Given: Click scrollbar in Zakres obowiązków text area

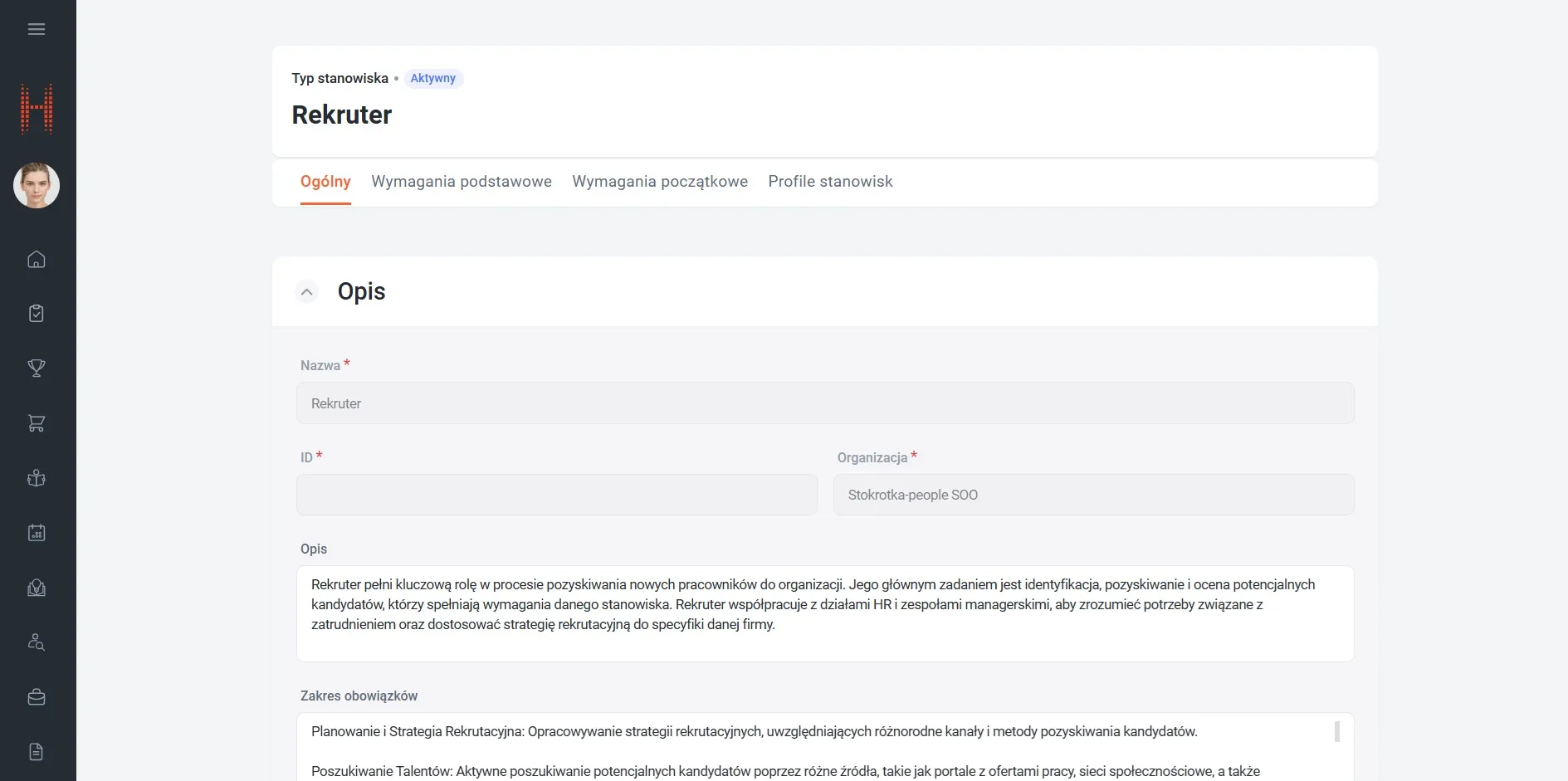Looking at the screenshot, I should pos(1336,731).
